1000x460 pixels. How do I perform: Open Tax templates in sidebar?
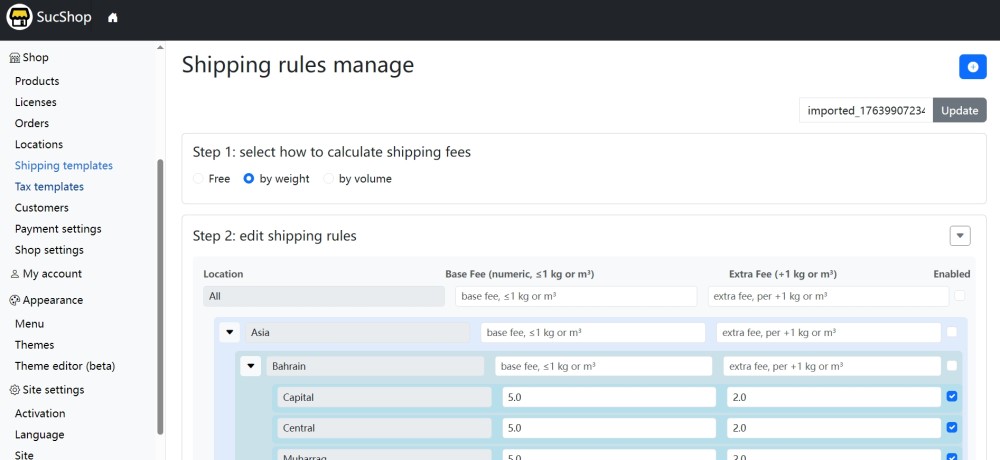[x=49, y=187]
